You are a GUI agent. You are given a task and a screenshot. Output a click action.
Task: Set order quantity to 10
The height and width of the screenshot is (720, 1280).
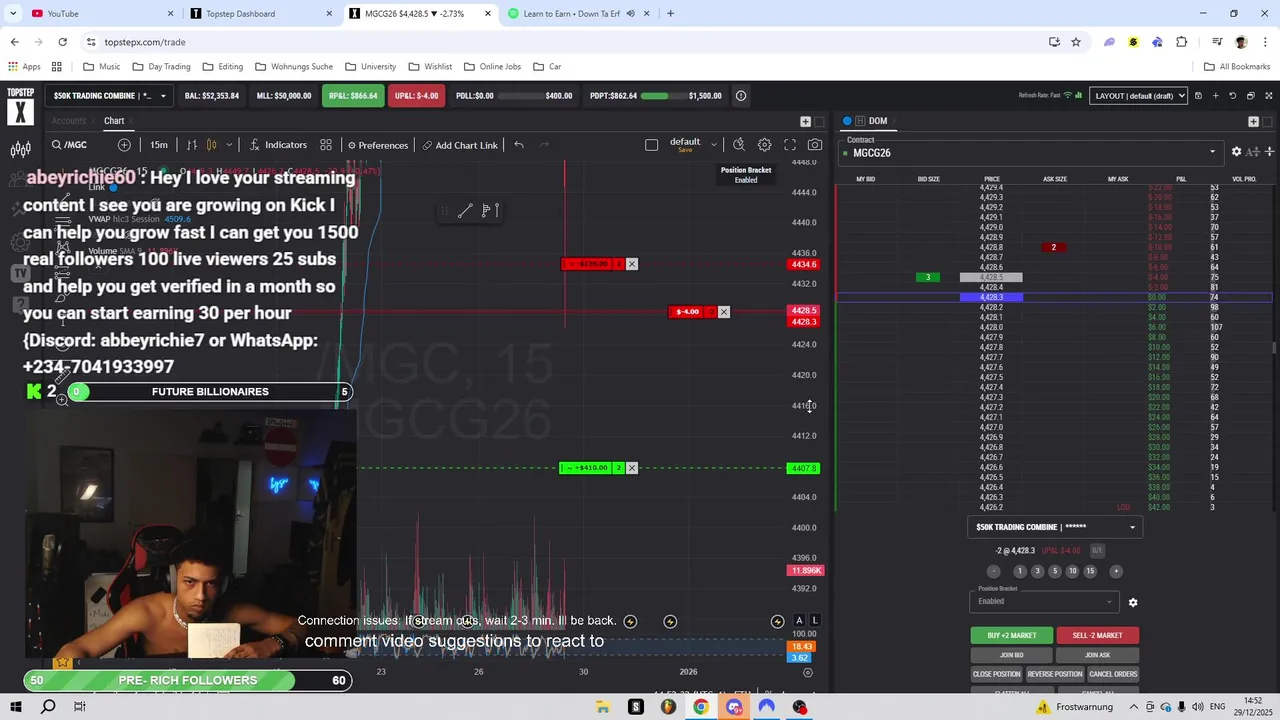(x=1072, y=571)
